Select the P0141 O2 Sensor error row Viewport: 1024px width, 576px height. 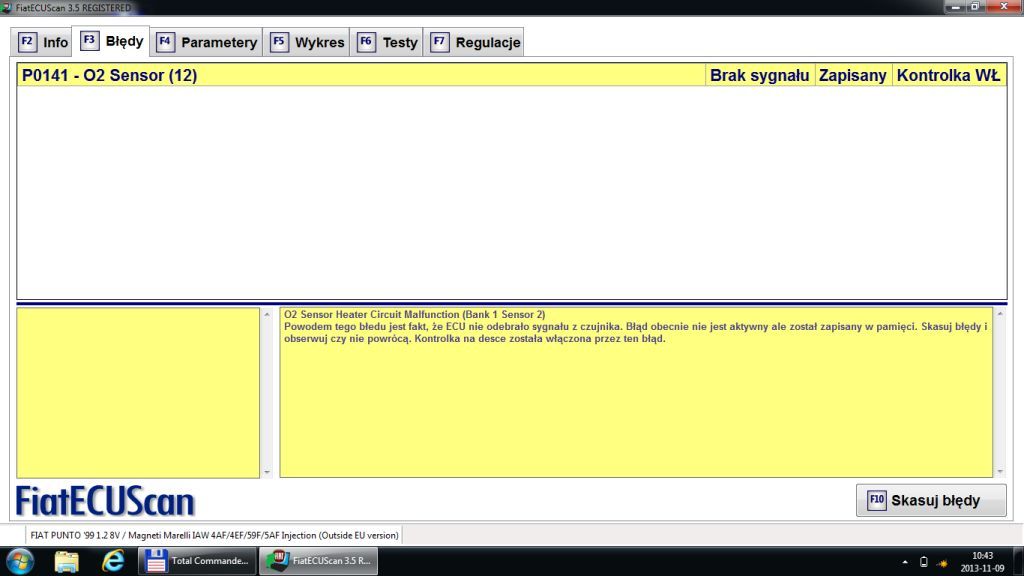(360, 75)
